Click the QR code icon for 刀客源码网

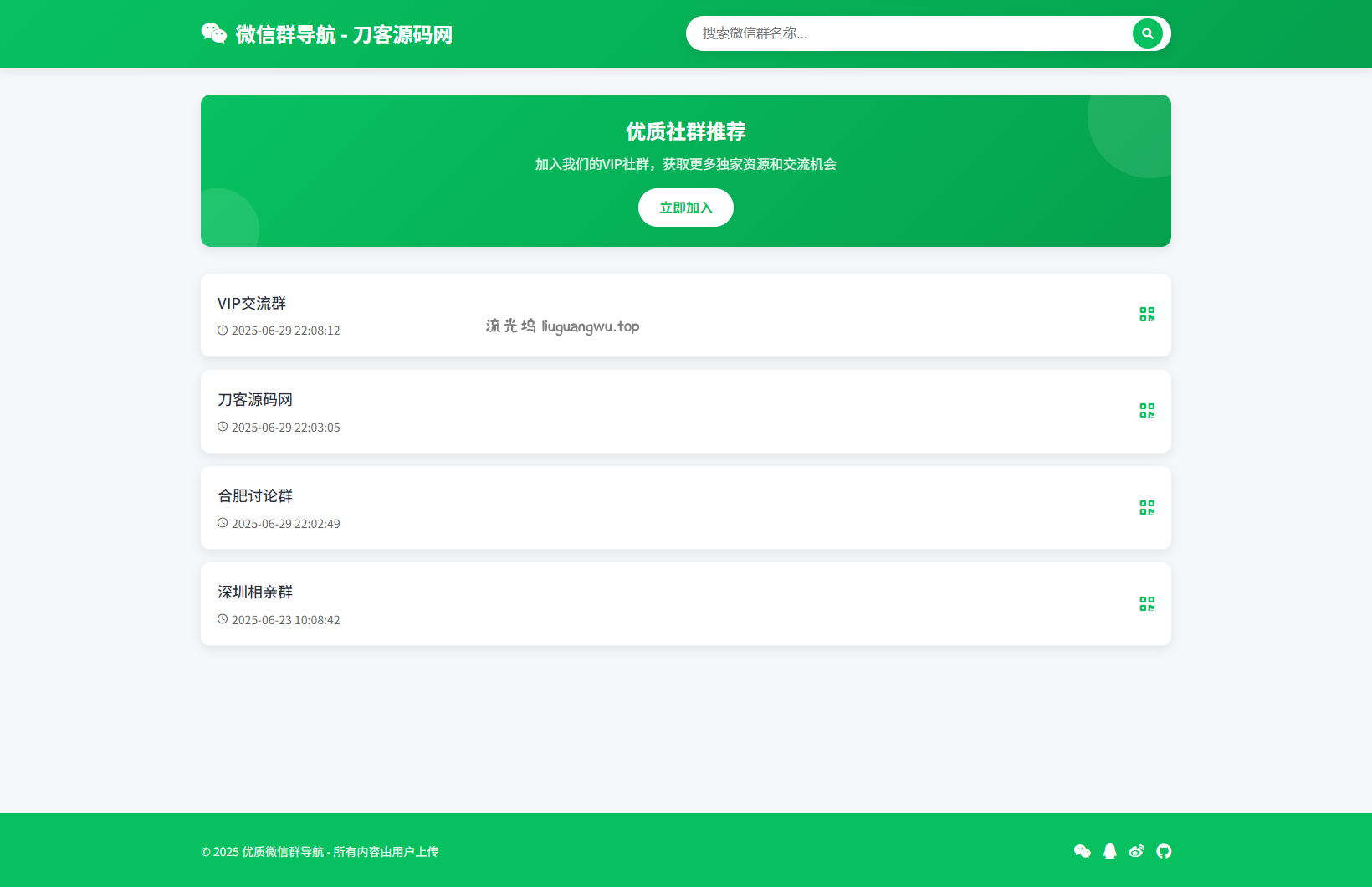pyautogui.click(x=1147, y=411)
